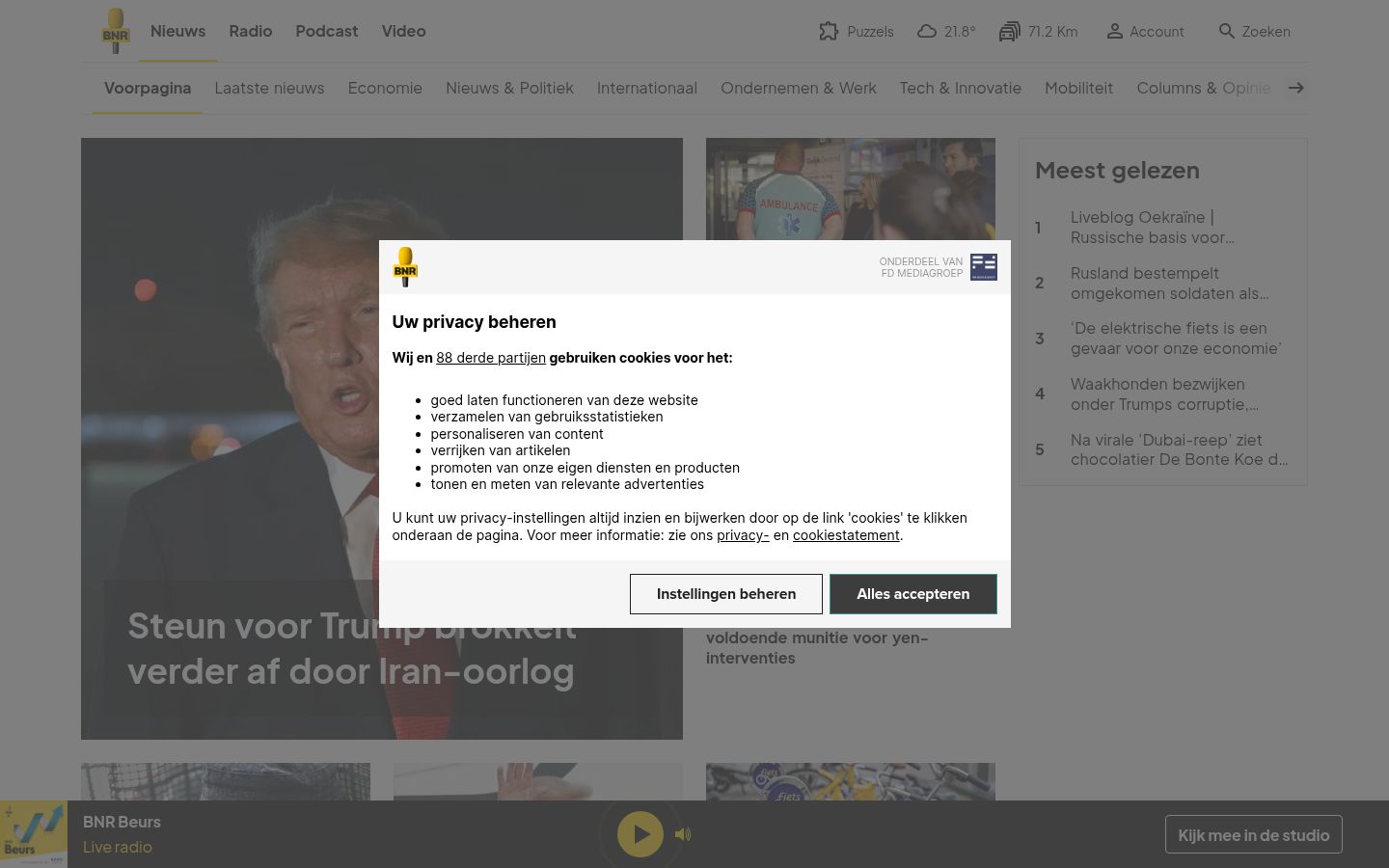
Task: Open the Voorpagina category tab
Action: point(148,88)
